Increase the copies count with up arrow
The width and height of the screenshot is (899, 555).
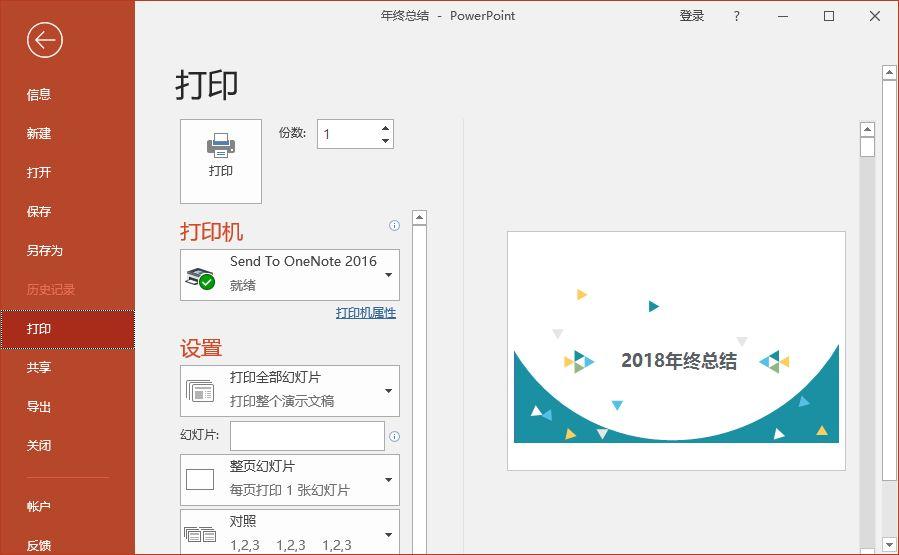point(385,128)
